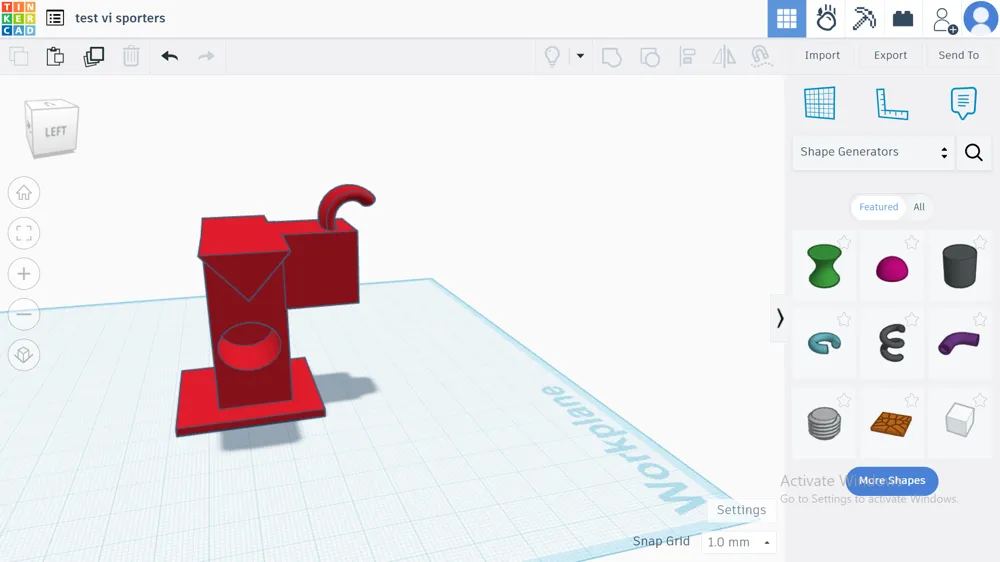Redo the last action
This screenshot has height=562, width=1000.
pyautogui.click(x=206, y=56)
